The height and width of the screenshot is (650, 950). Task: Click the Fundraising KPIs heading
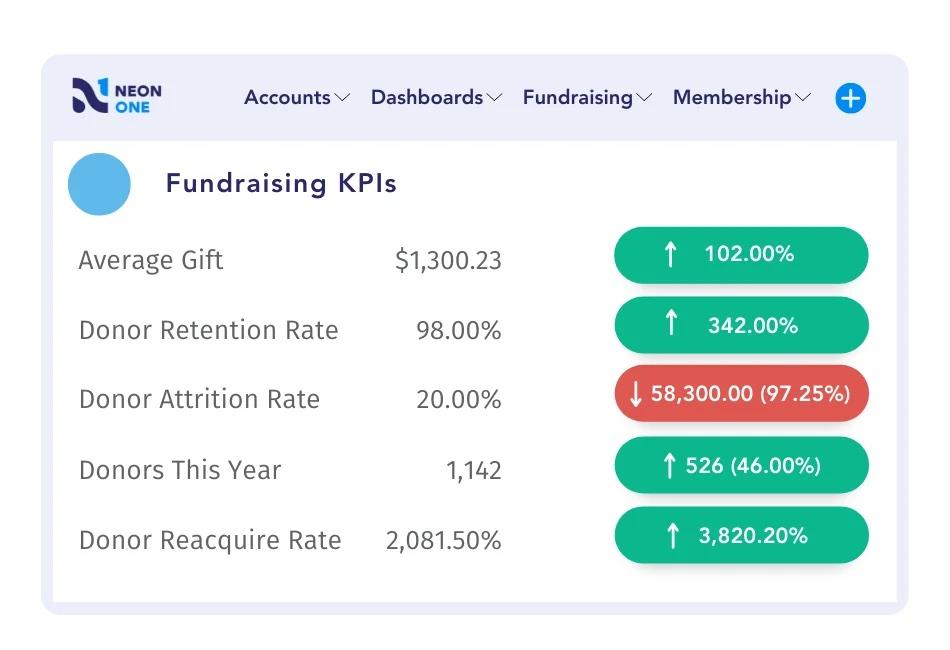tap(281, 184)
